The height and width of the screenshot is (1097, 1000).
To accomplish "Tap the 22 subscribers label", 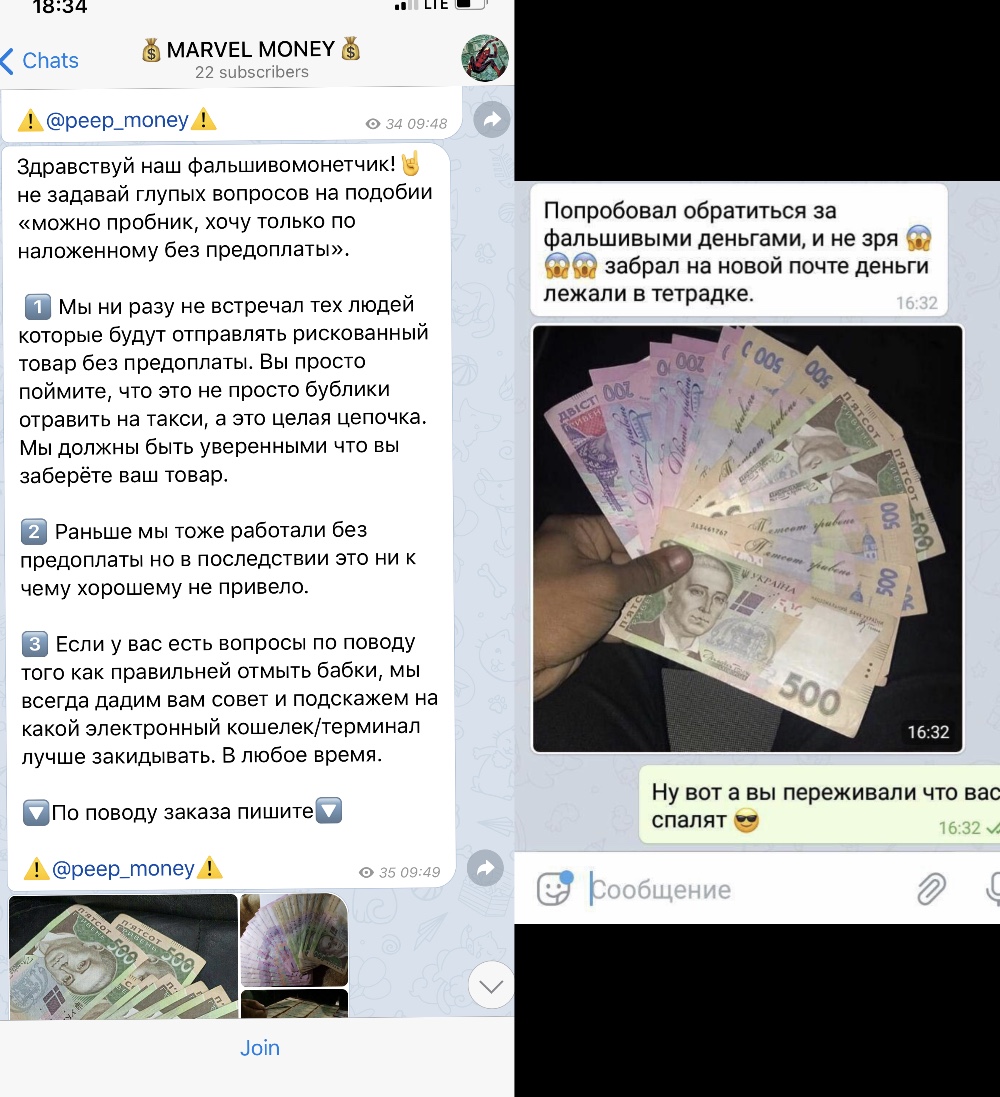I will [x=251, y=72].
